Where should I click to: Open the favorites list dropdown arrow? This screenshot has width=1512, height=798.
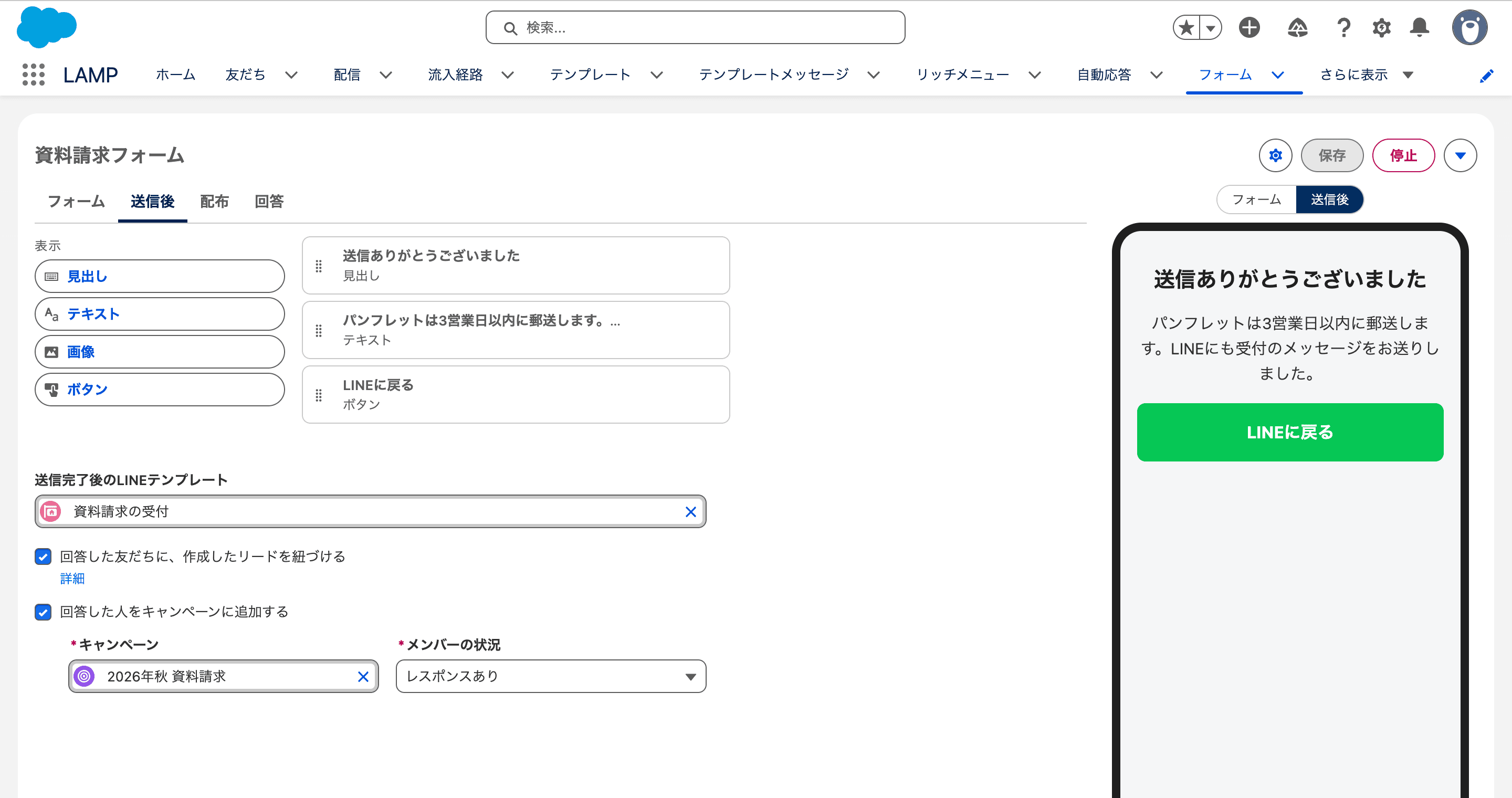[x=1210, y=28]
